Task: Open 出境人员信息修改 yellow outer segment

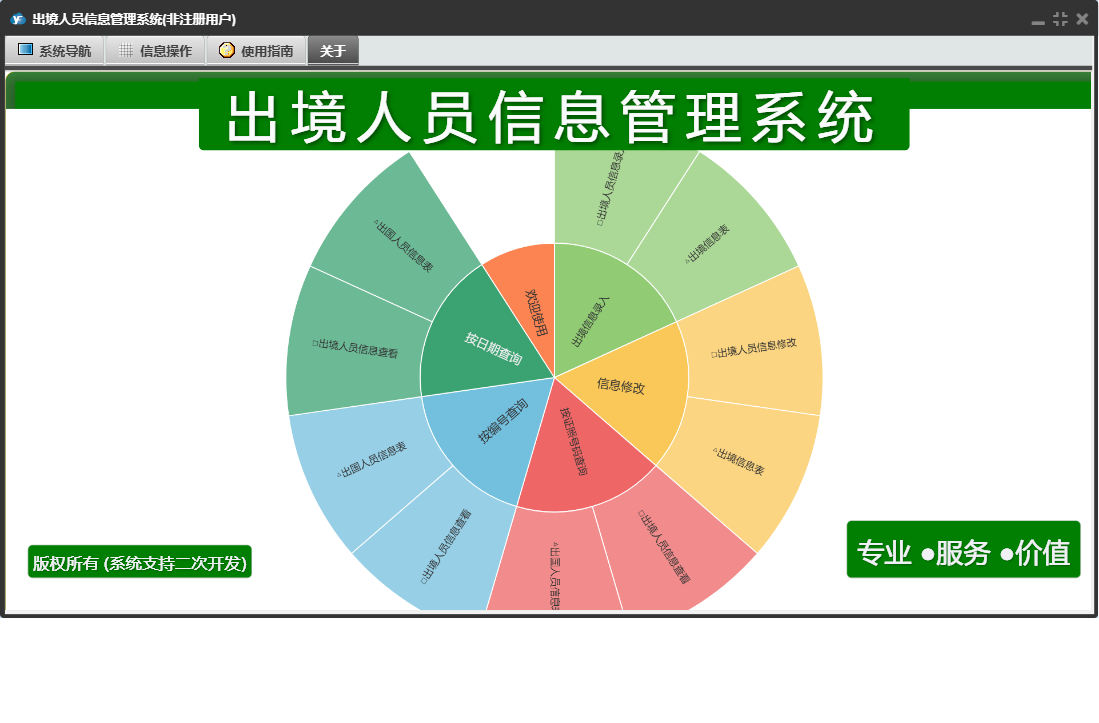Action: coord(753,347)
